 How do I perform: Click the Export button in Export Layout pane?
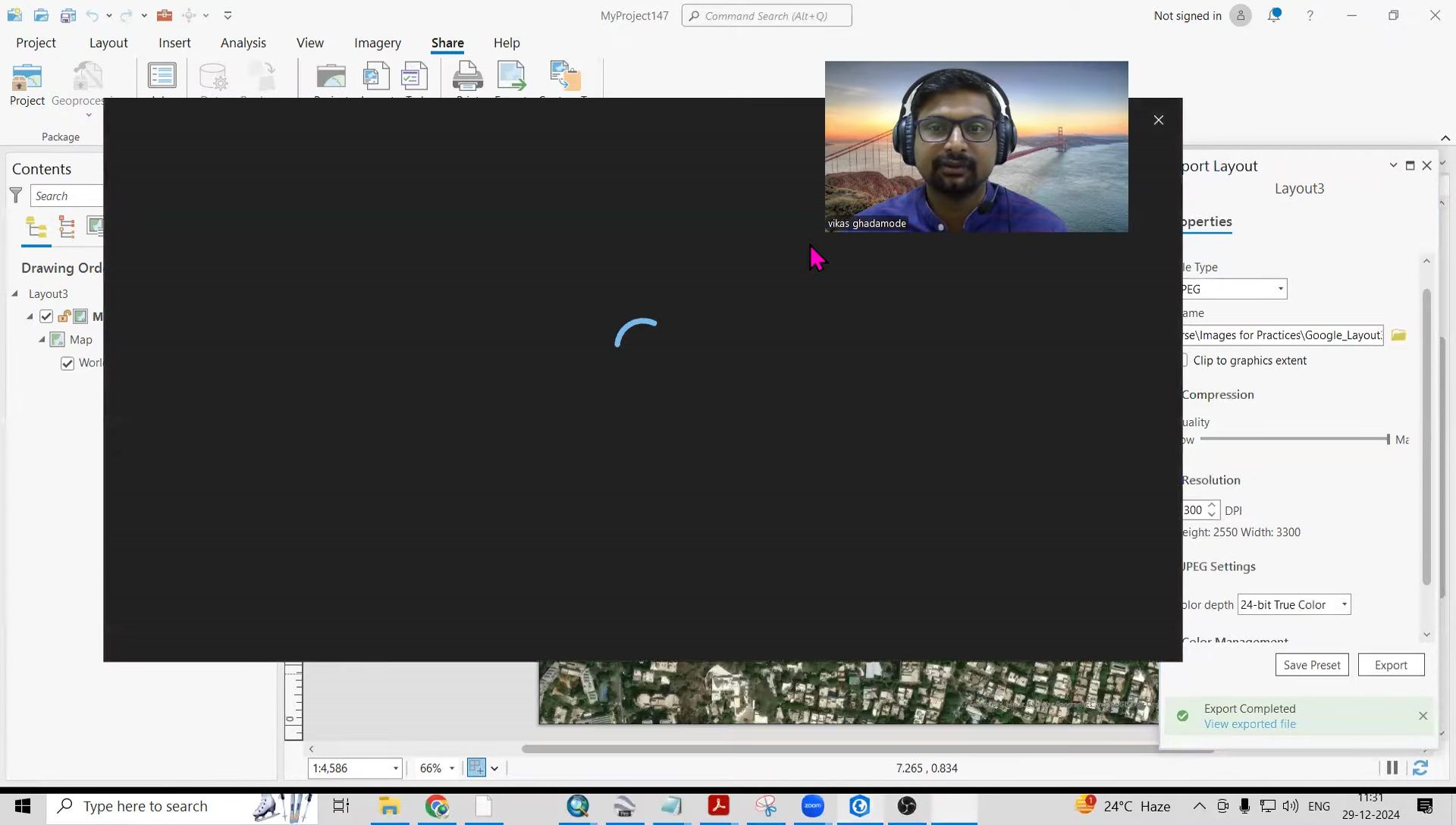1391,665
